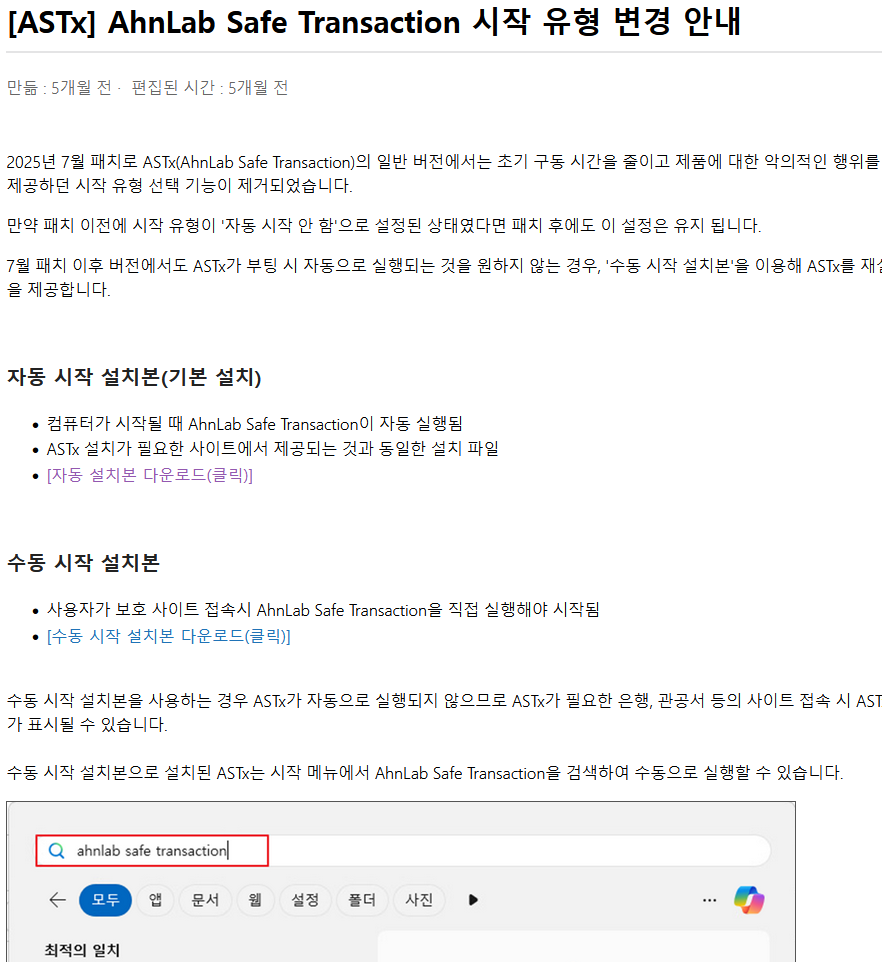Click the back arrow in search panel
Image resolution: width=882 pixels, height=962 pixels.
coord(58,900)
